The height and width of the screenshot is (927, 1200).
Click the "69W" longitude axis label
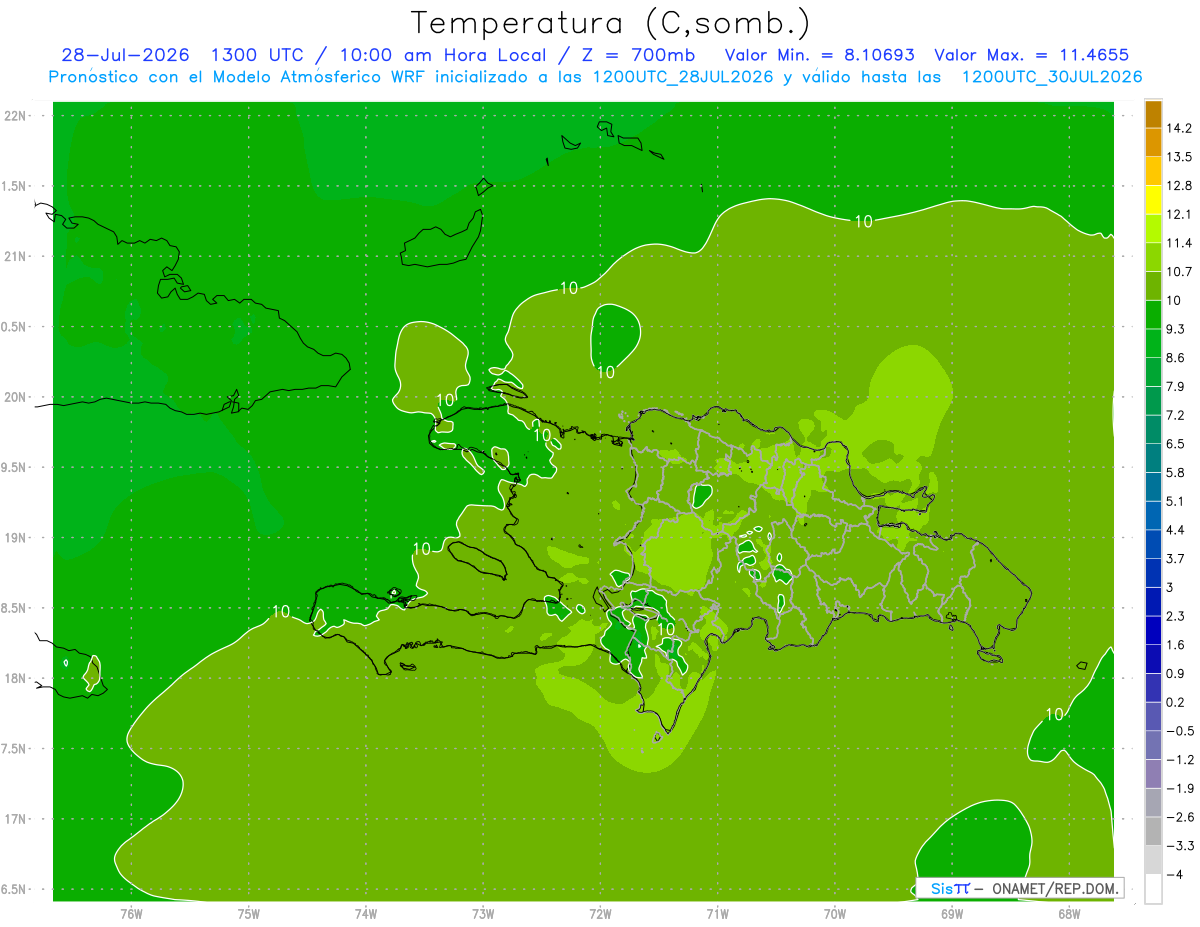951,913
